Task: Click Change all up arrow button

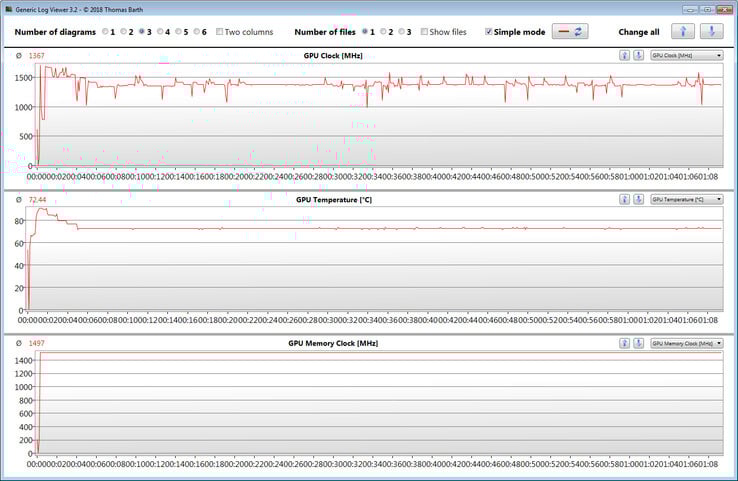Action: (683, 32)
